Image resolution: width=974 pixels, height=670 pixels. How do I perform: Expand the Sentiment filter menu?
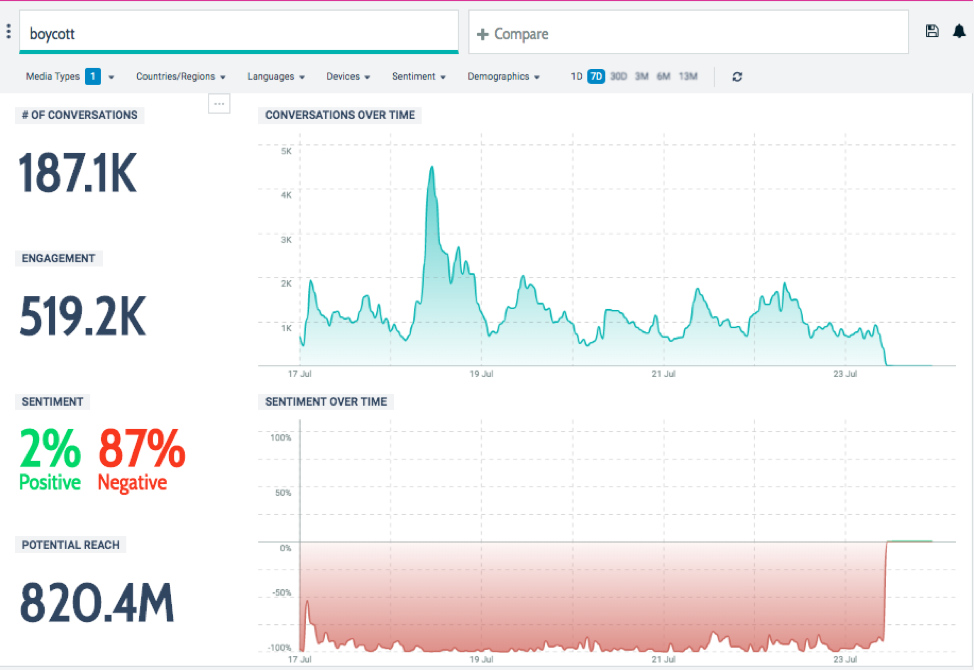[418, 76]
